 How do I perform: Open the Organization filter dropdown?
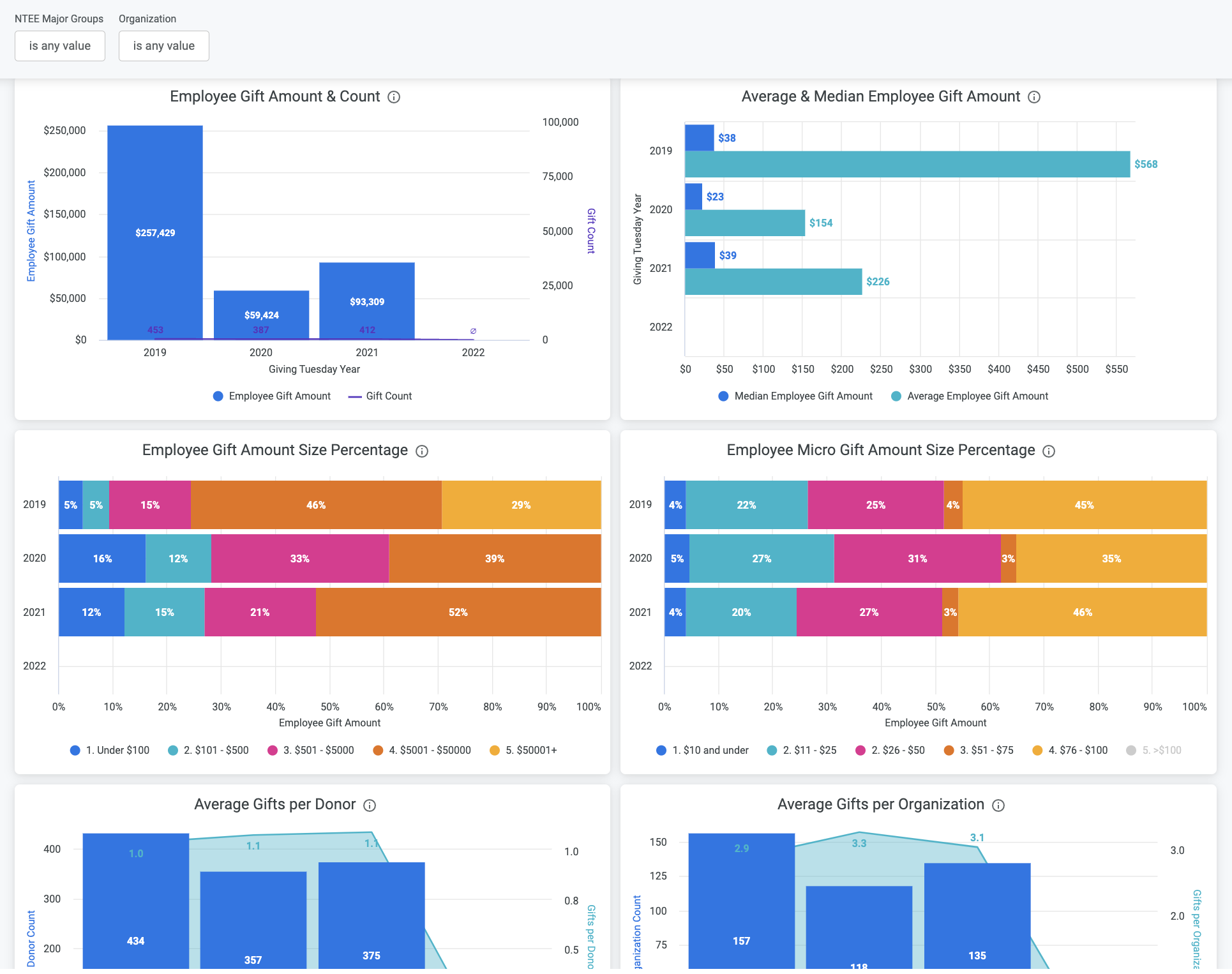click(164, 46)
